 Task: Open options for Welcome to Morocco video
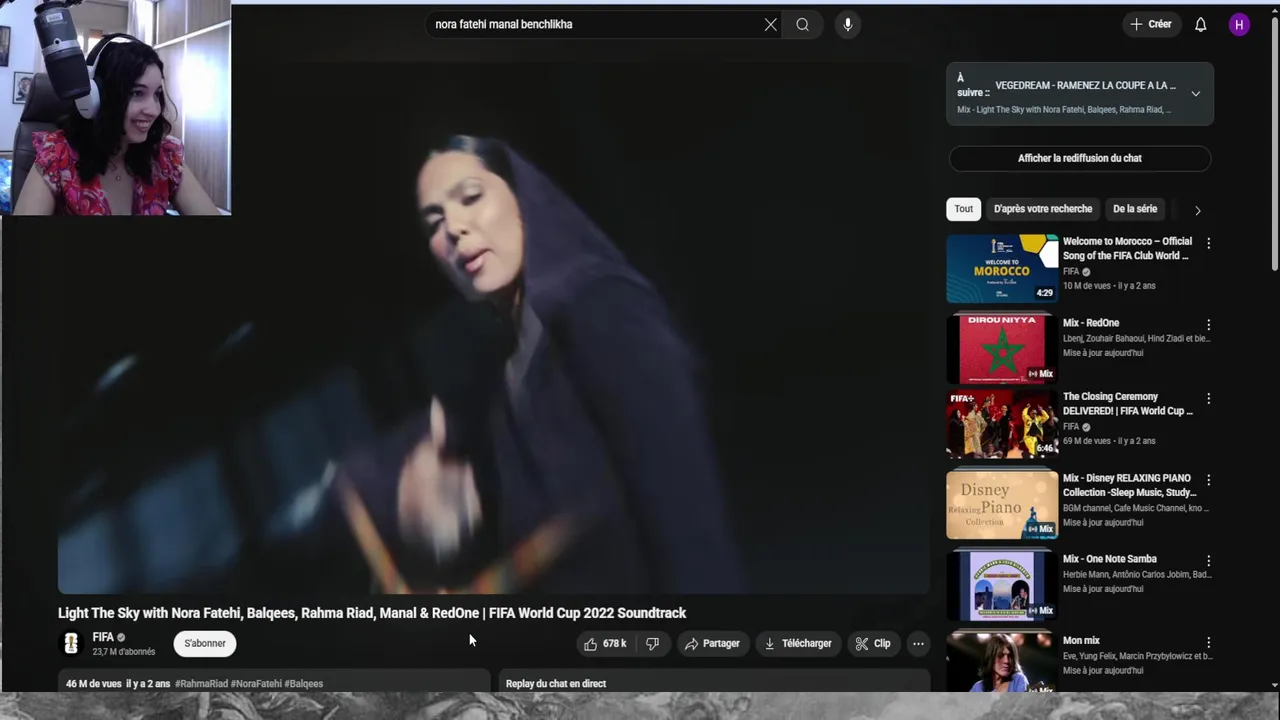(x=1208, y=243)
